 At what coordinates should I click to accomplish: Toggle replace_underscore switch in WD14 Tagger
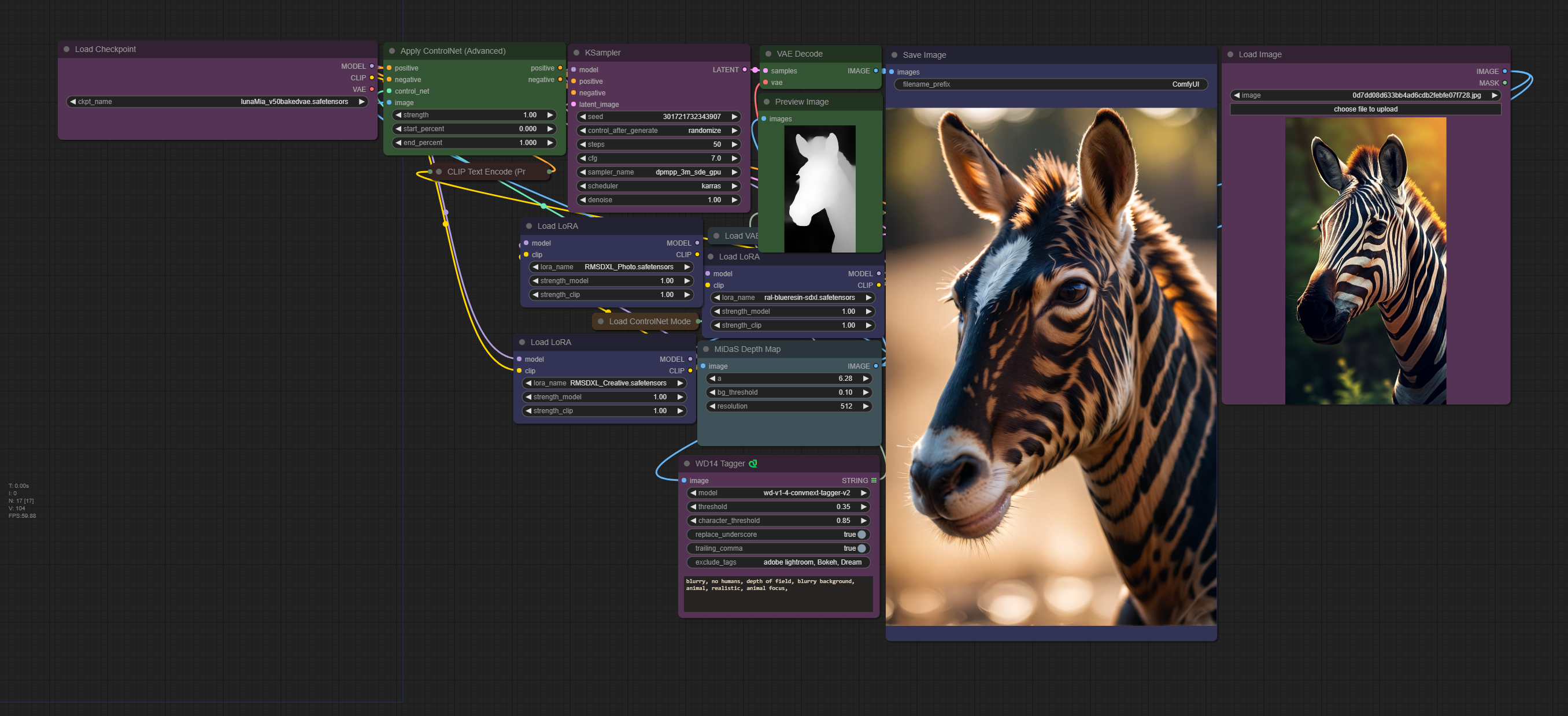tap(861, 535)
